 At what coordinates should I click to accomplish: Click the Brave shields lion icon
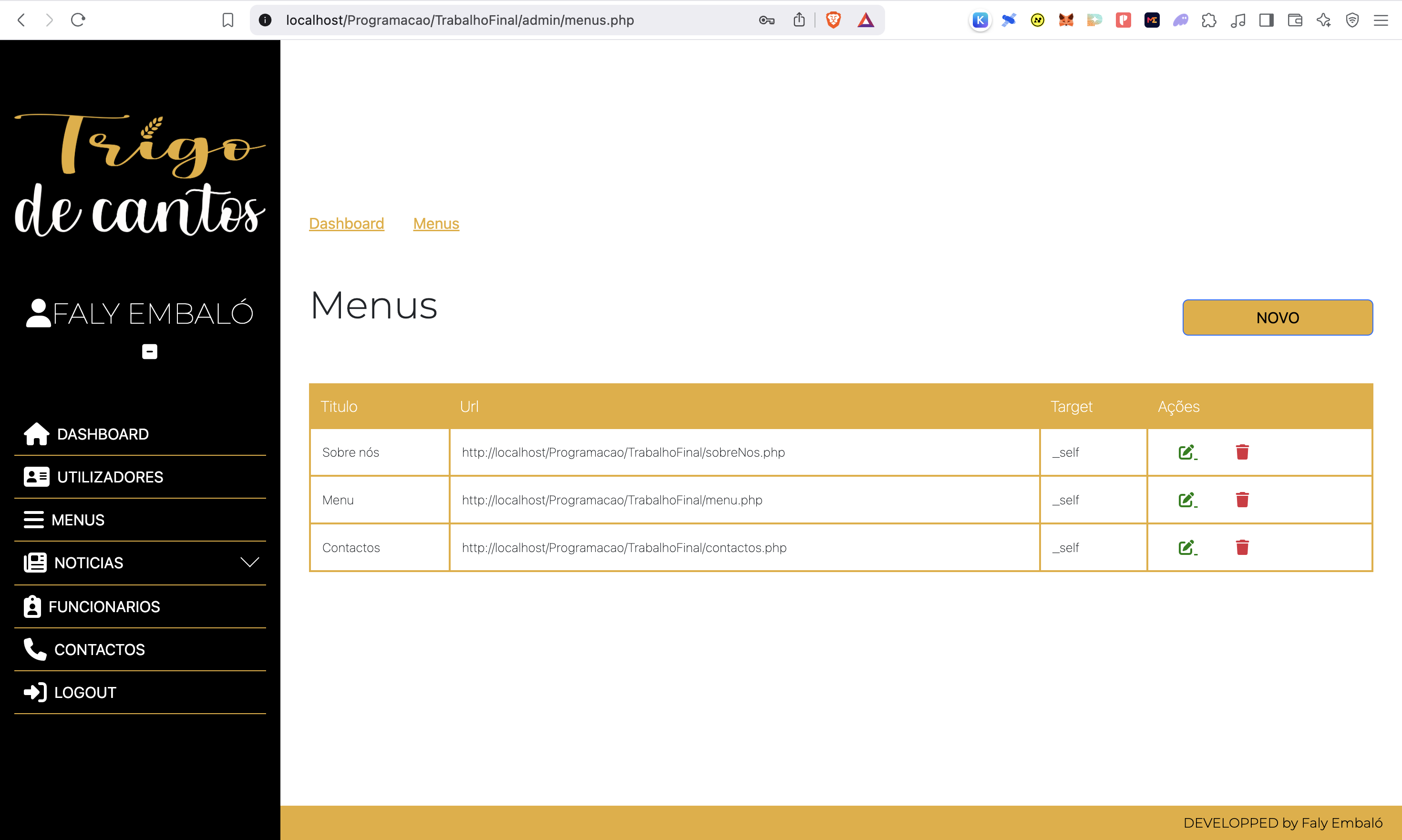pyautogui.click(x=833, y=20)
